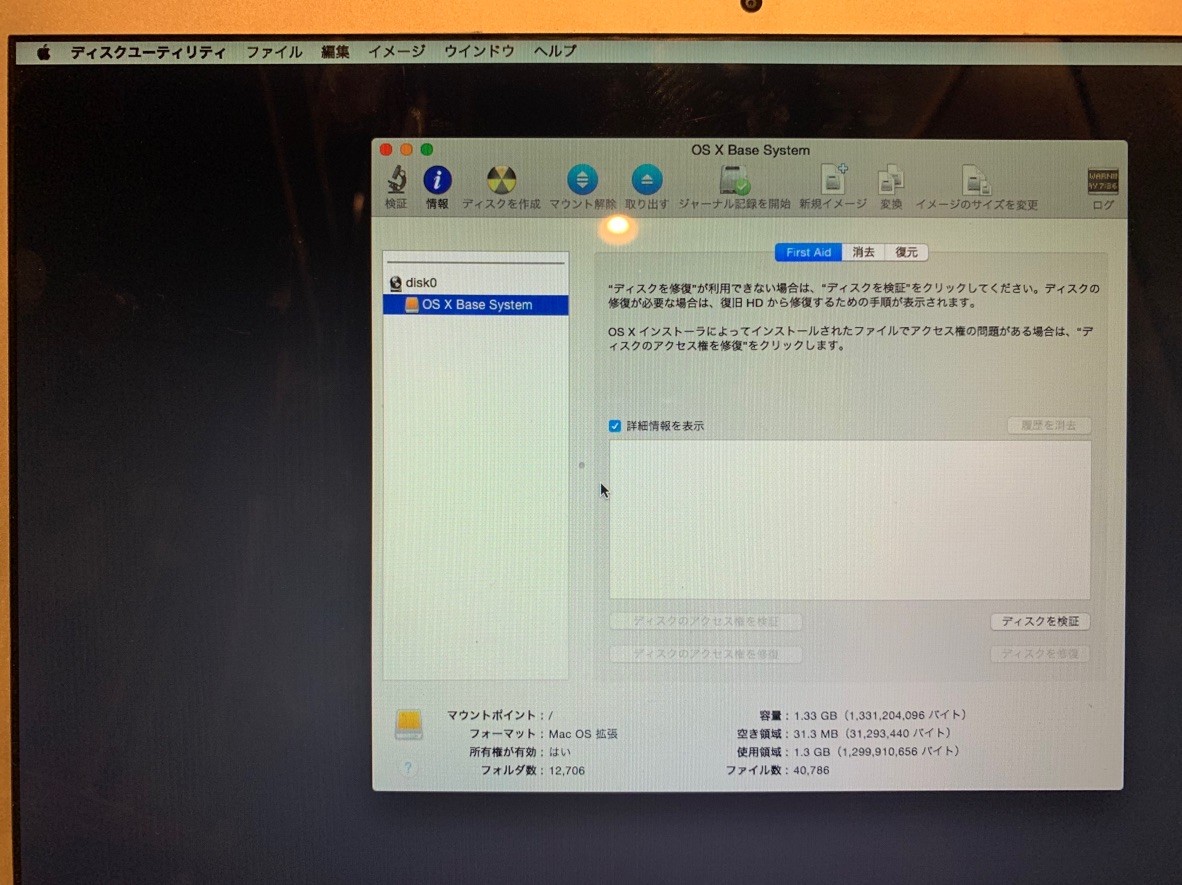Select the First Aid tab
1182x885 pixels.
tap(808, 253)
